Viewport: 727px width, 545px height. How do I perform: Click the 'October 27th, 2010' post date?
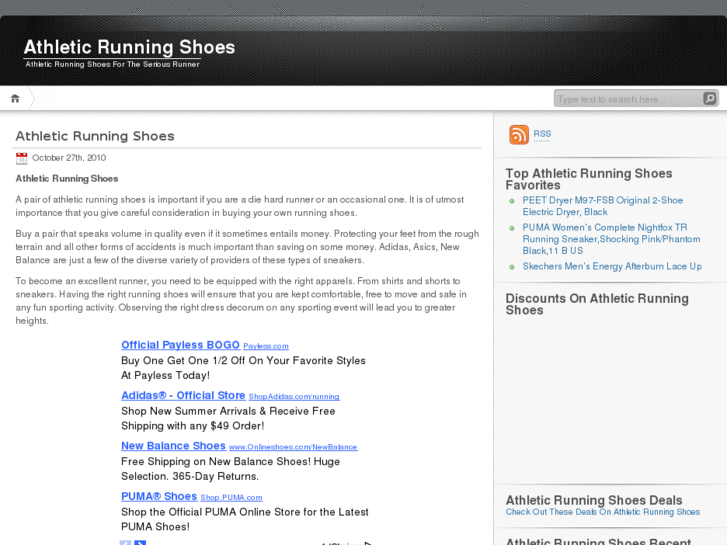click(x=69, y=158)
